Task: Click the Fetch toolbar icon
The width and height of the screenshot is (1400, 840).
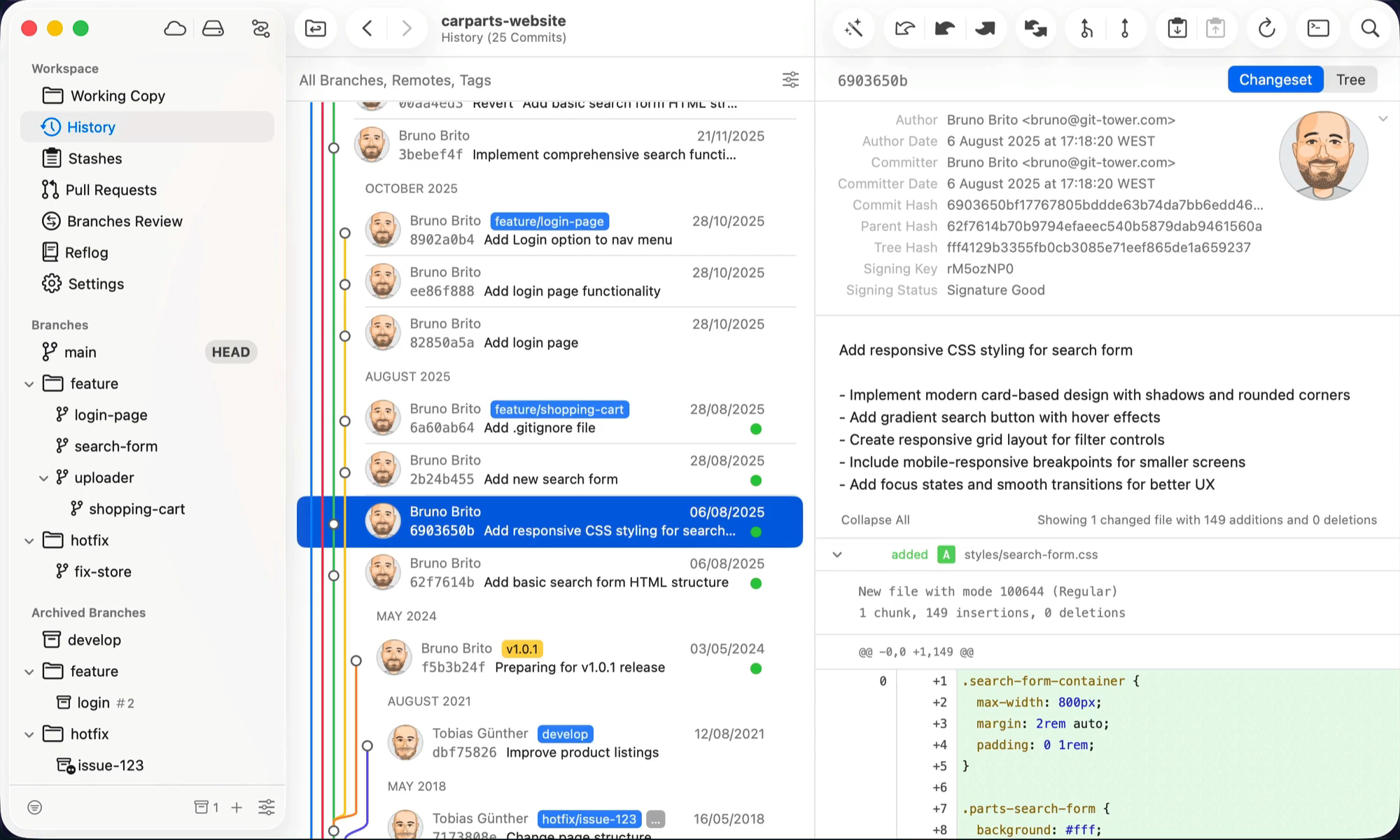Action: [x=904, y=29]
